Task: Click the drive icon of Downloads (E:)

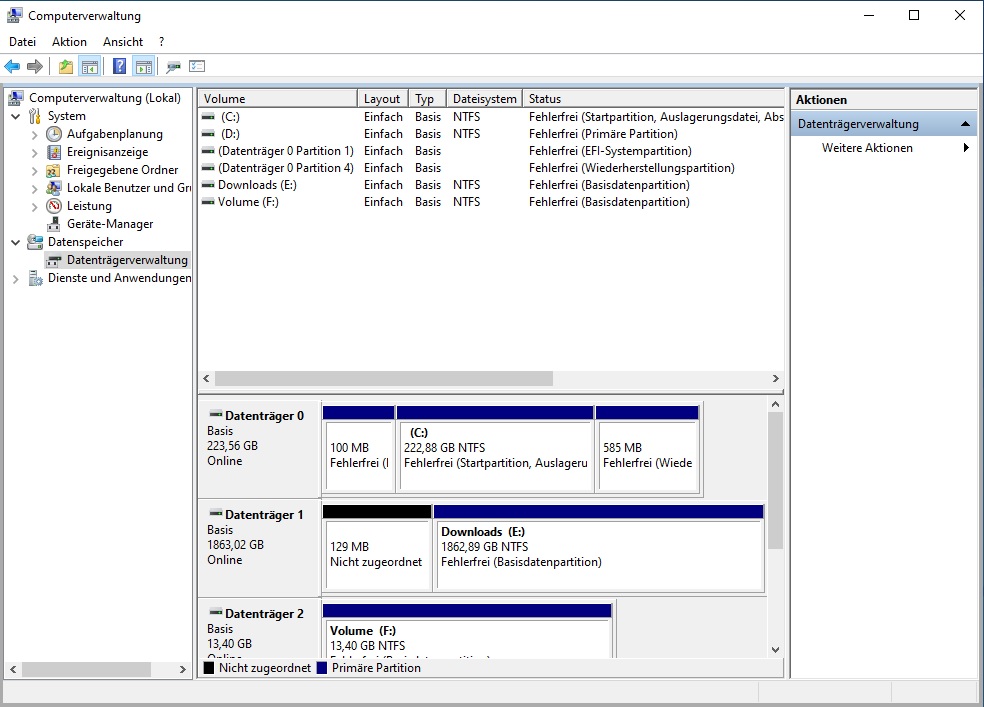Action: [x=208, y=185]
